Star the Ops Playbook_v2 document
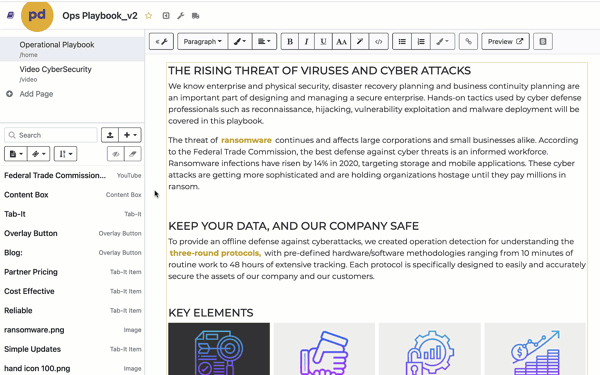The image size is (600, 375). coord(148,16)
